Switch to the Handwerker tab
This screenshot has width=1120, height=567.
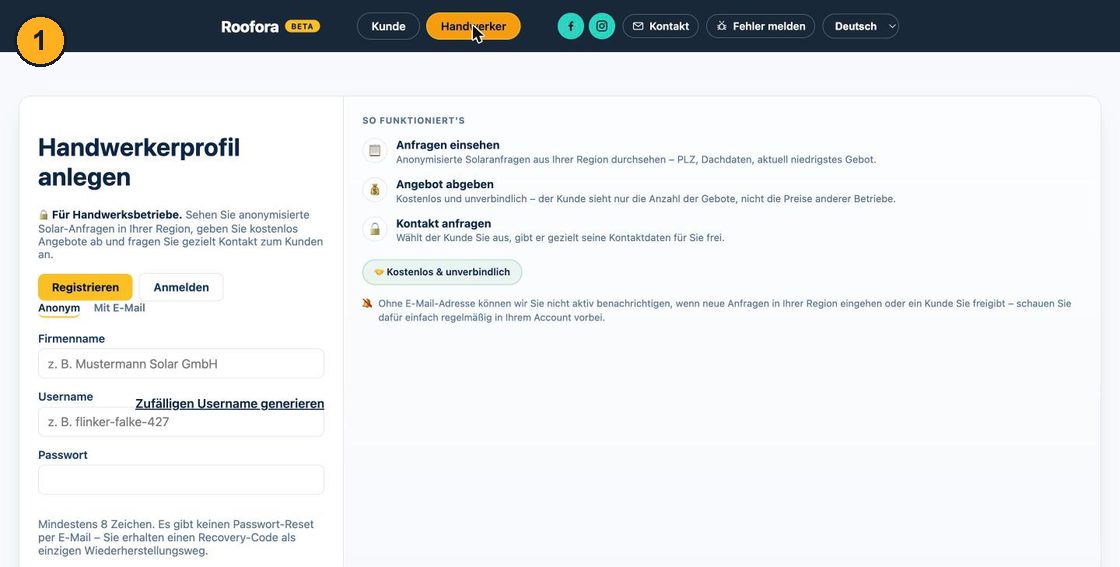point(474,26)
